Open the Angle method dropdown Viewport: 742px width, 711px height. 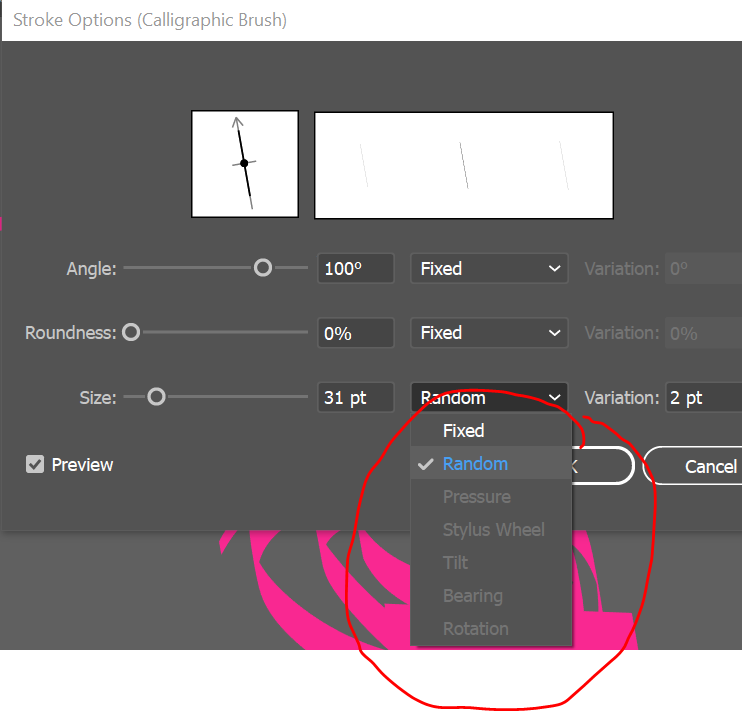point(489,269)
